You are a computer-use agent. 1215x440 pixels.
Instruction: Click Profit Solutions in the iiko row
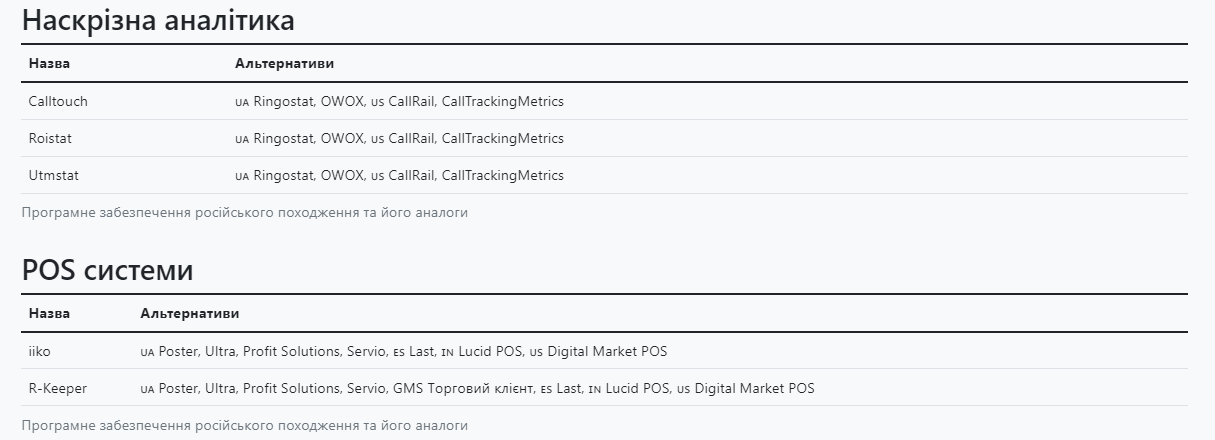[x=290, y=351]
